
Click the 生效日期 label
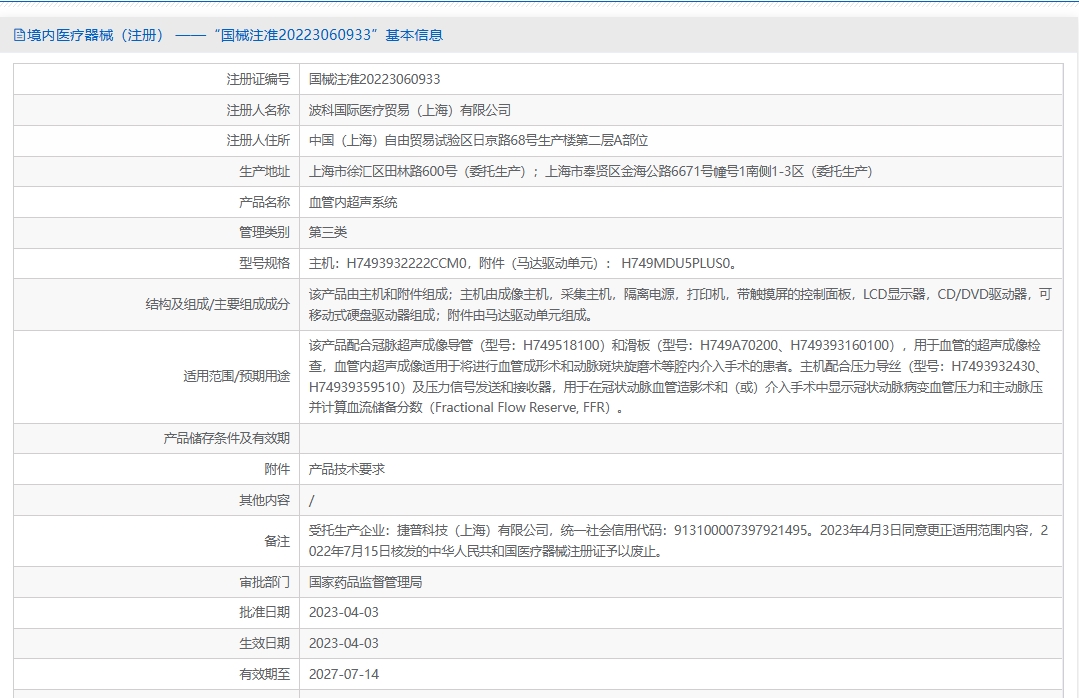pyautogui.click(x=265, y=643)
